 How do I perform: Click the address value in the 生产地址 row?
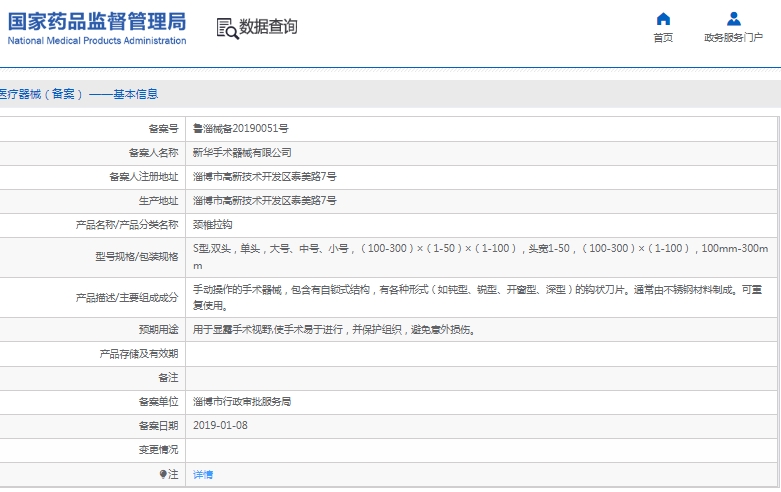264,201
